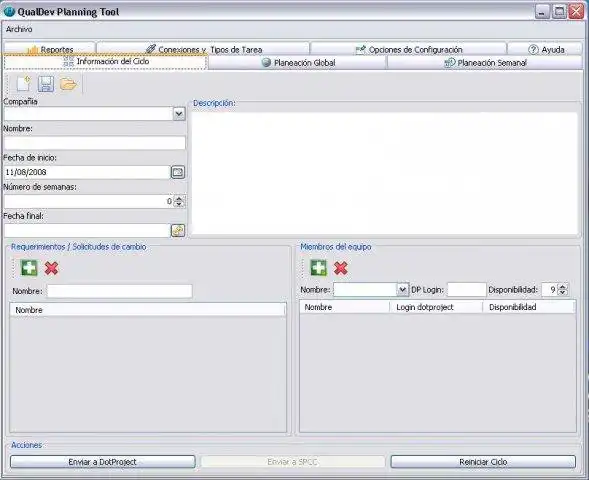Click into the cycle Nombre input field
589x480 pixels.
pyautogui.click(x=95, y=143)
